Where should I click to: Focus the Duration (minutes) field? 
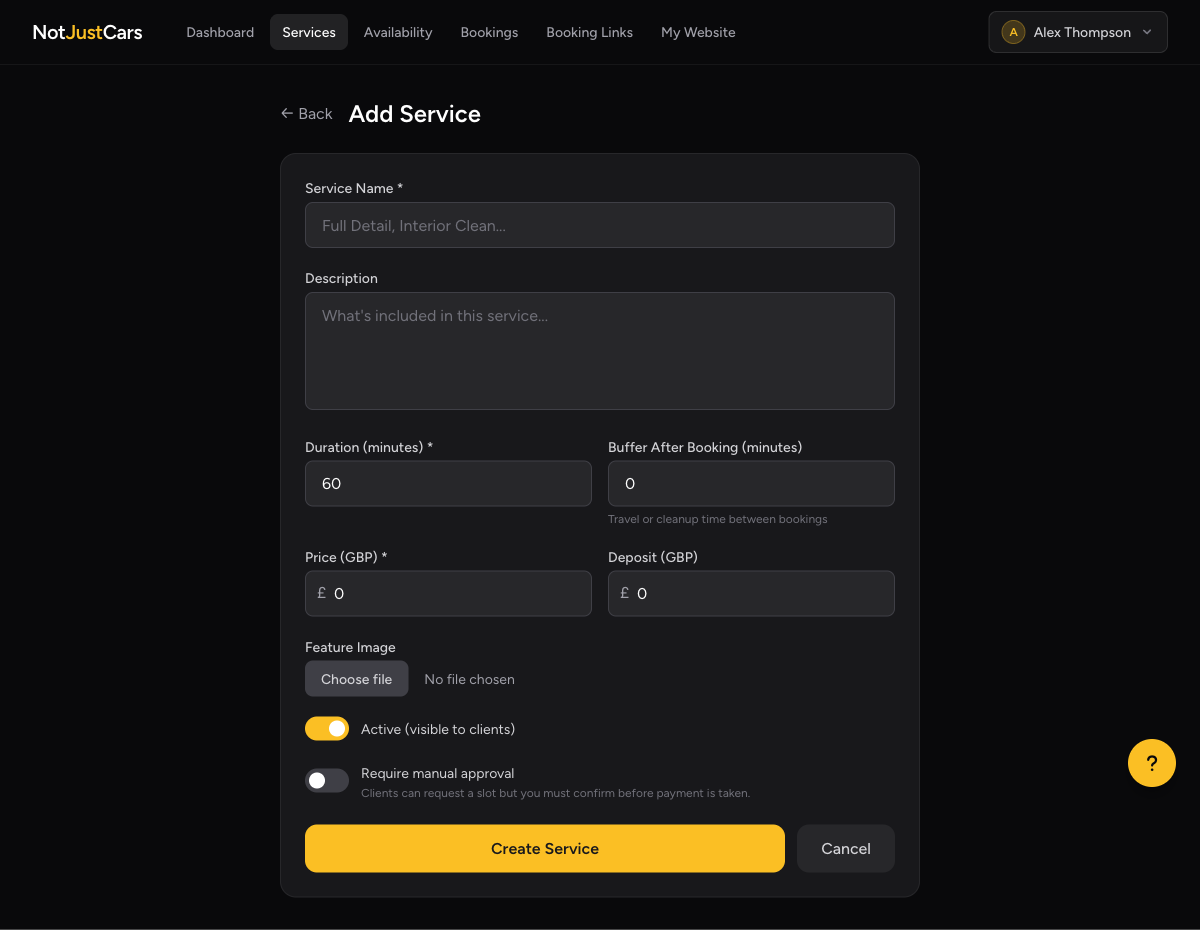(448, 483)
